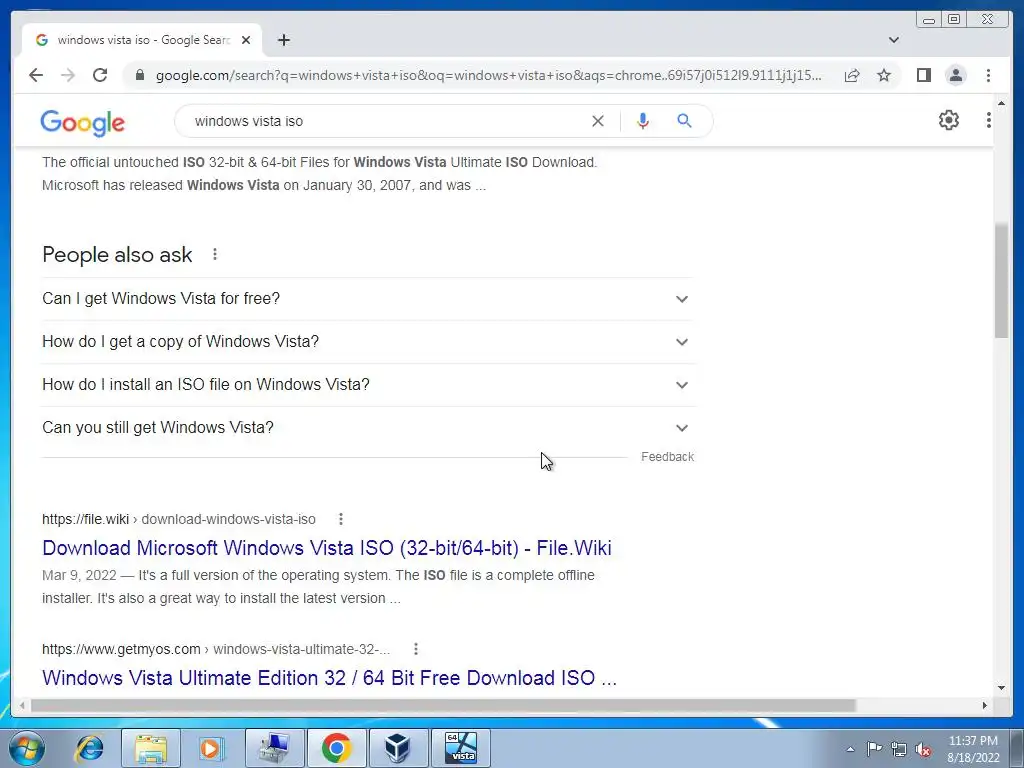The image size is (1024, 768).
Task: Open People also ask options menu
Action: click(x=215, y=254)
